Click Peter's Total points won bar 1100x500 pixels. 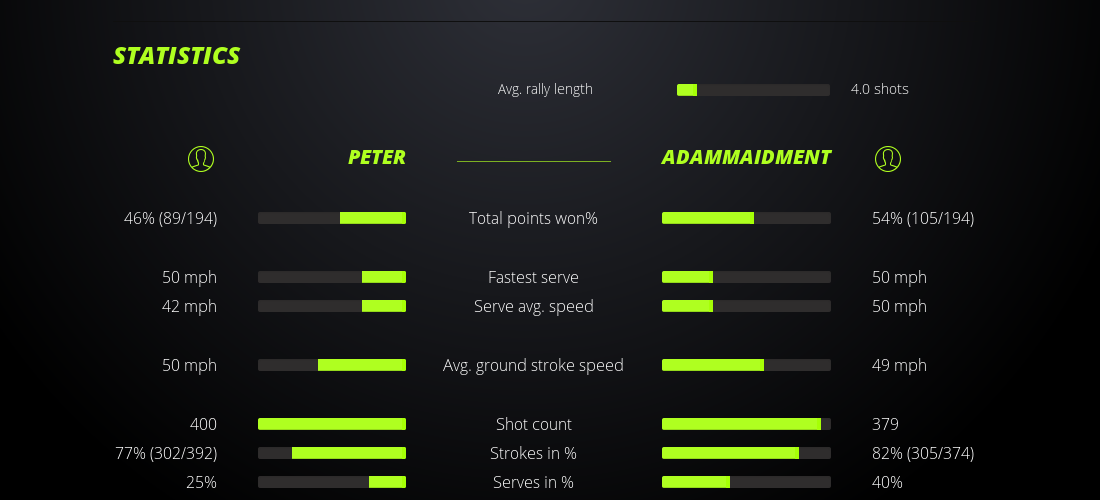pyautogui.click(x=332, y=218)
